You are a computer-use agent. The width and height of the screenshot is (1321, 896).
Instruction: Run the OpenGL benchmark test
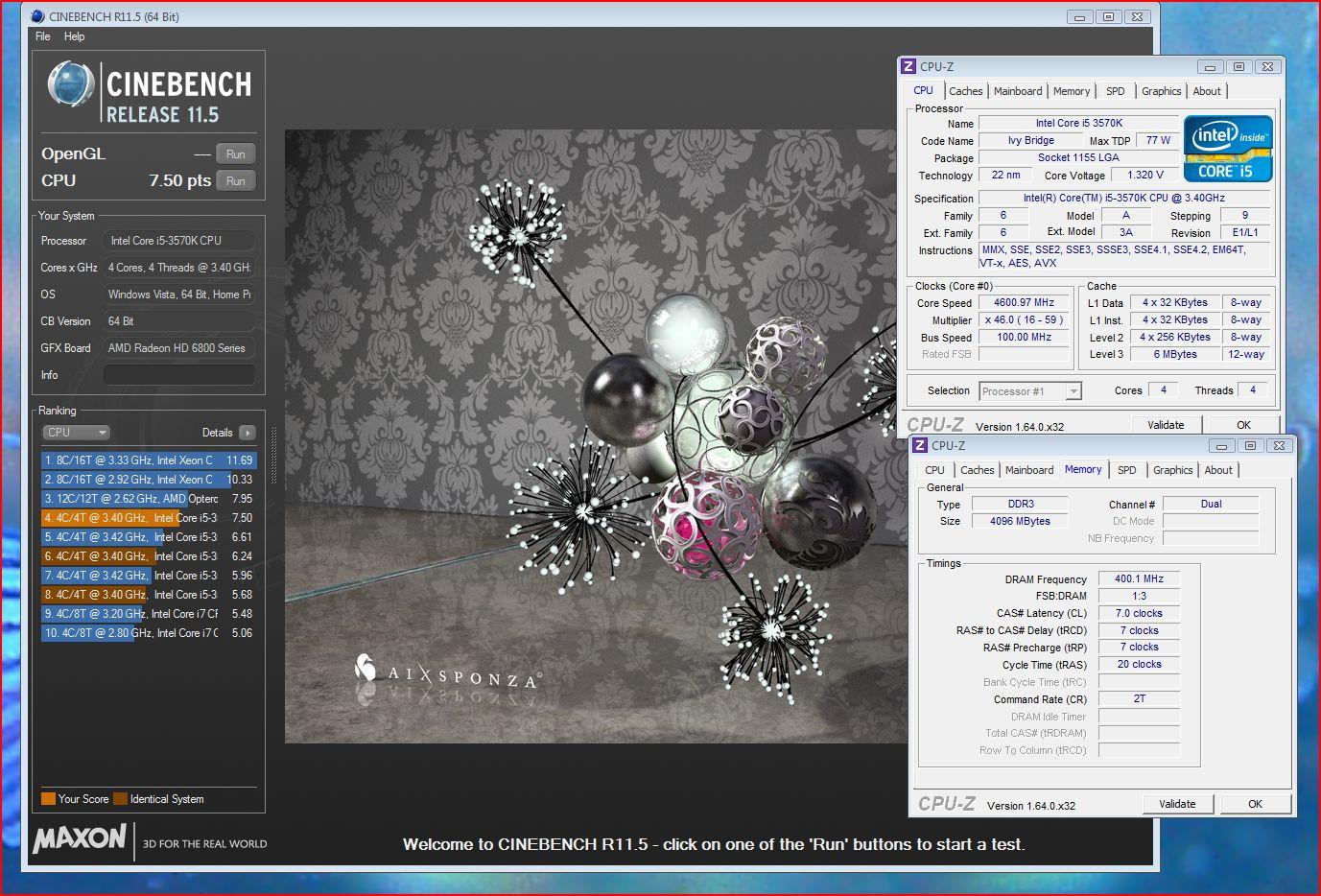pos(236,153)
